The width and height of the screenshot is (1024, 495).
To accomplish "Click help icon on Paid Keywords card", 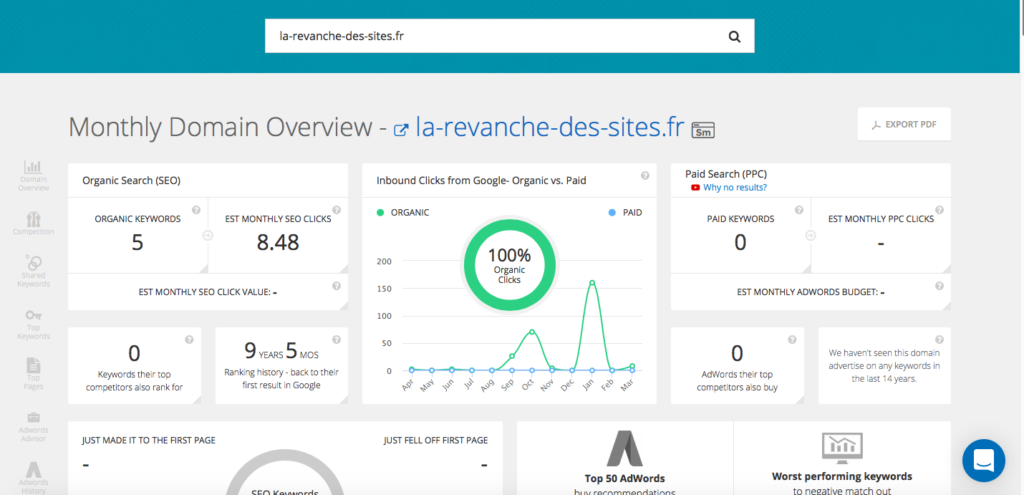I will coord(799,210).
